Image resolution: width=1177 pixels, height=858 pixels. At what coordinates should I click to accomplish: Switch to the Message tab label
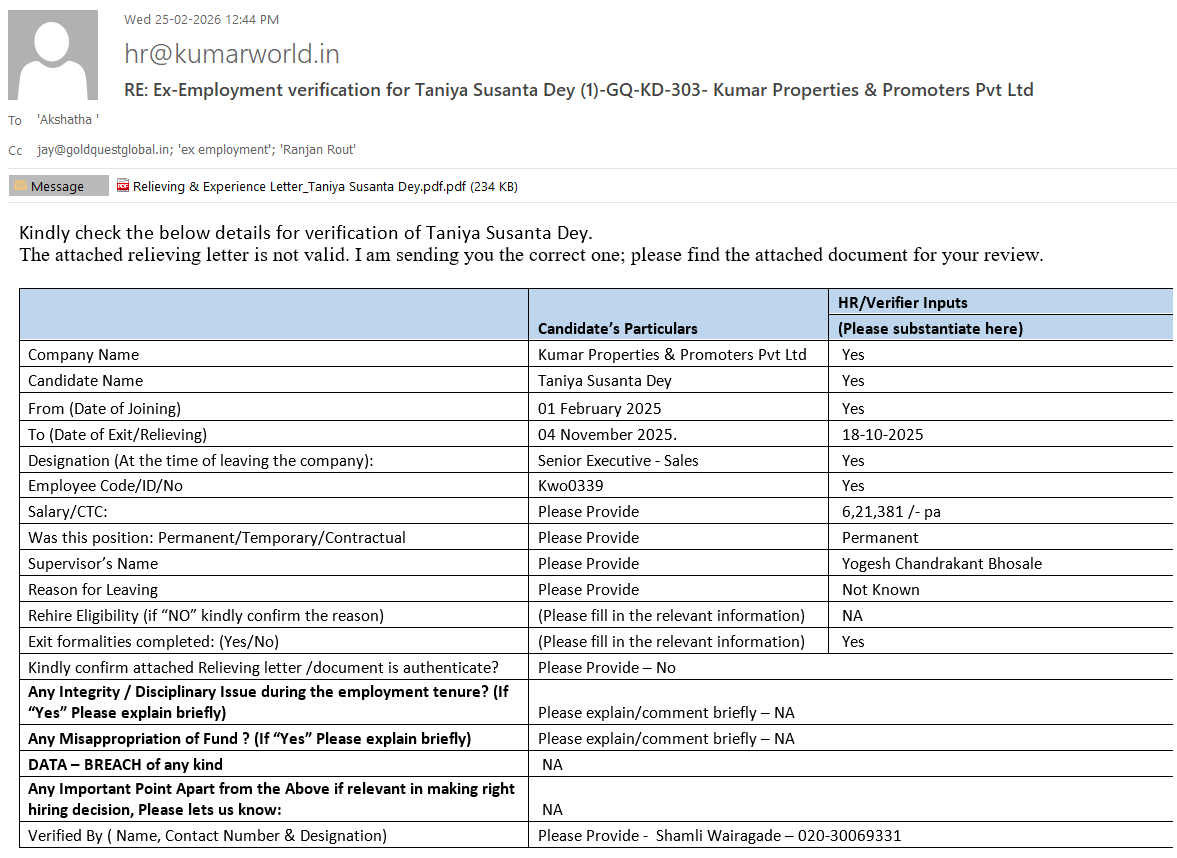pyautogui.click(x=57, y=186)
